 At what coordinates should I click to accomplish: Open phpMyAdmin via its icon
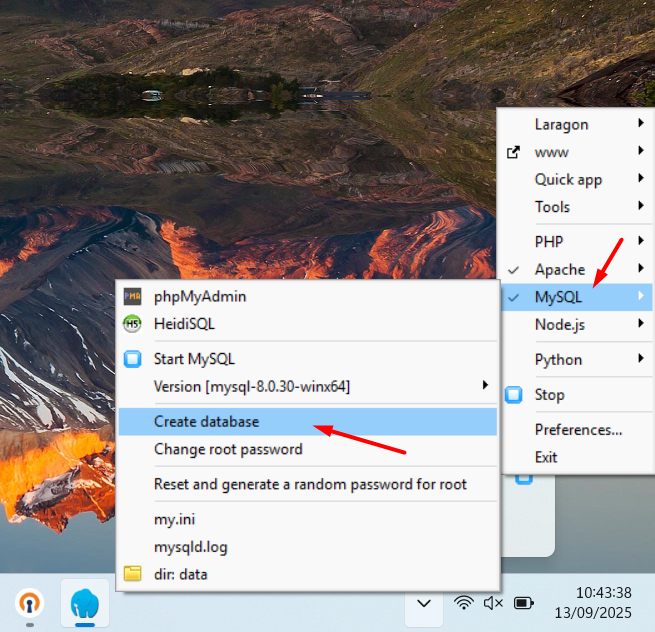tap(132, 297)
